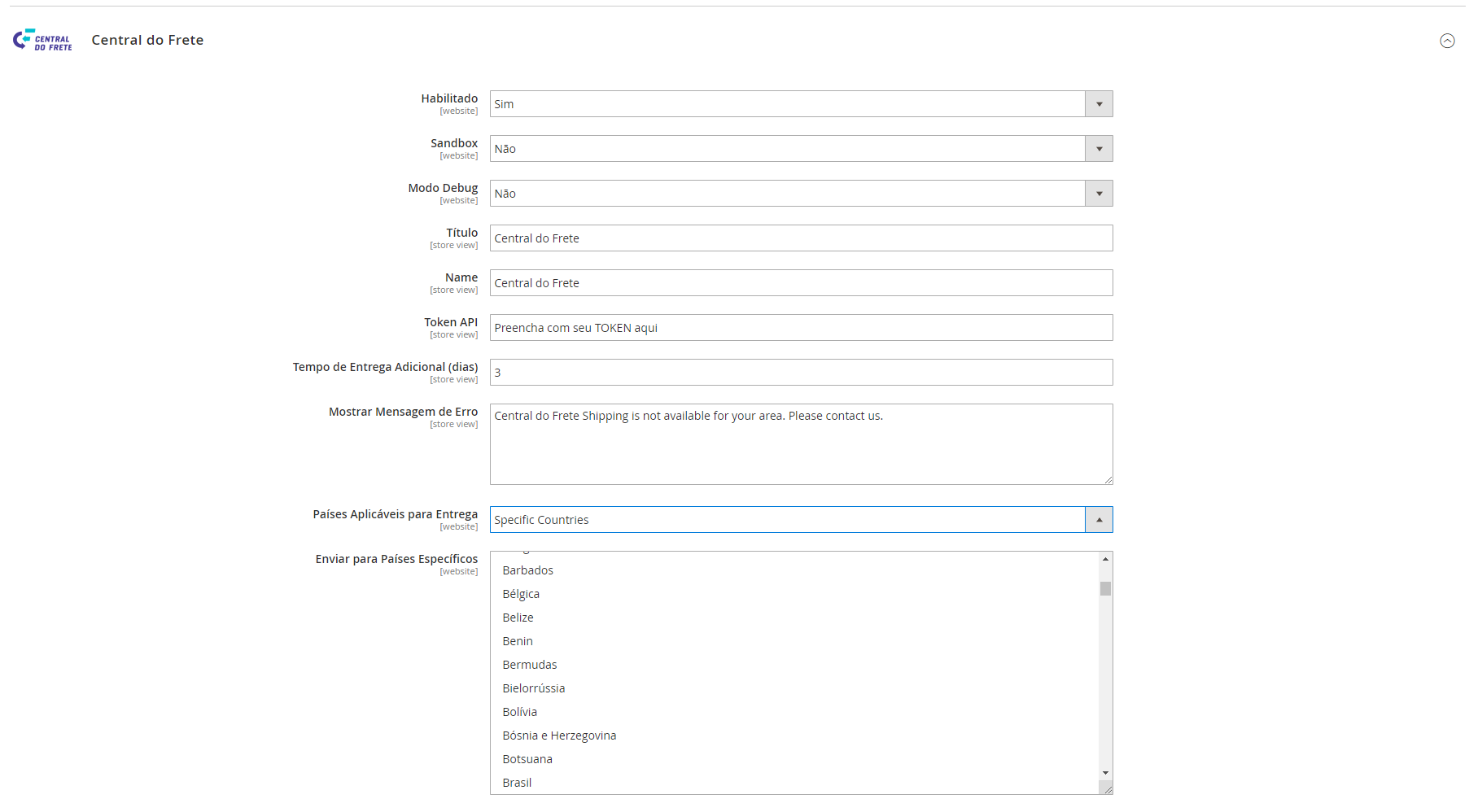Click the country list scrollbar thumb

point(1105,588)
